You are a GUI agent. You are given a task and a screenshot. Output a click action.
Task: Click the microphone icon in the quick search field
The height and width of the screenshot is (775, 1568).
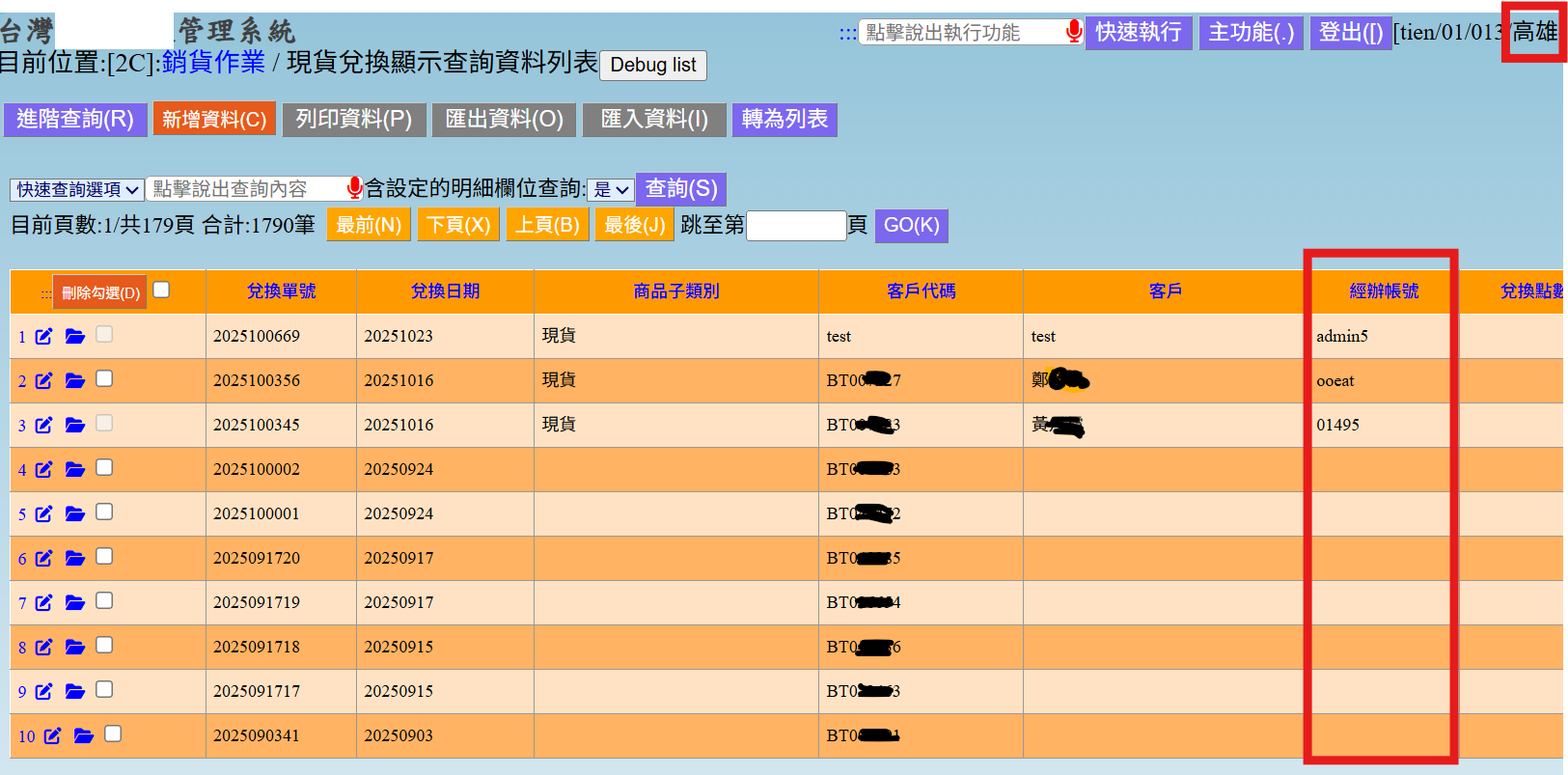[354, 187]
